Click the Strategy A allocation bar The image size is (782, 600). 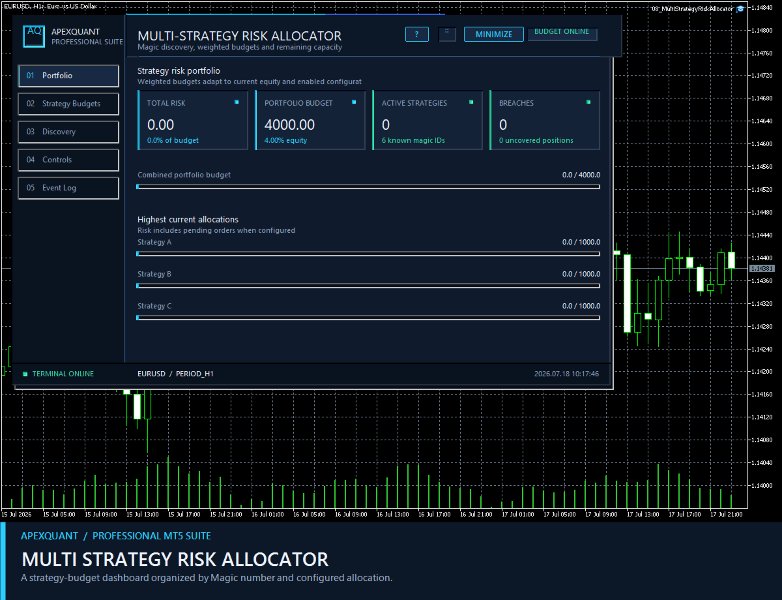coord(368,253)
